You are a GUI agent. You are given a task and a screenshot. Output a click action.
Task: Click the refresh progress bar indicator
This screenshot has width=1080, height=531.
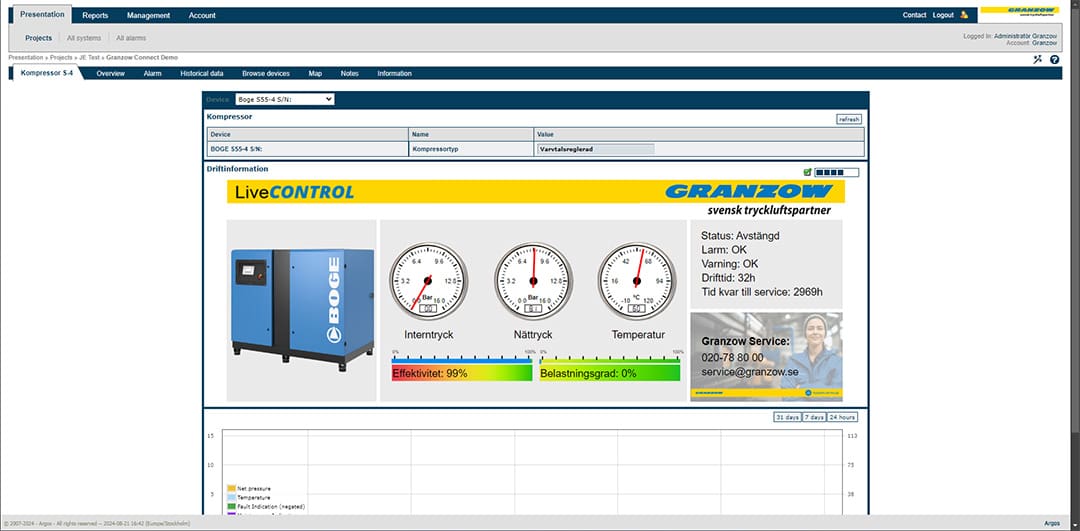click(x=836, y=172)
